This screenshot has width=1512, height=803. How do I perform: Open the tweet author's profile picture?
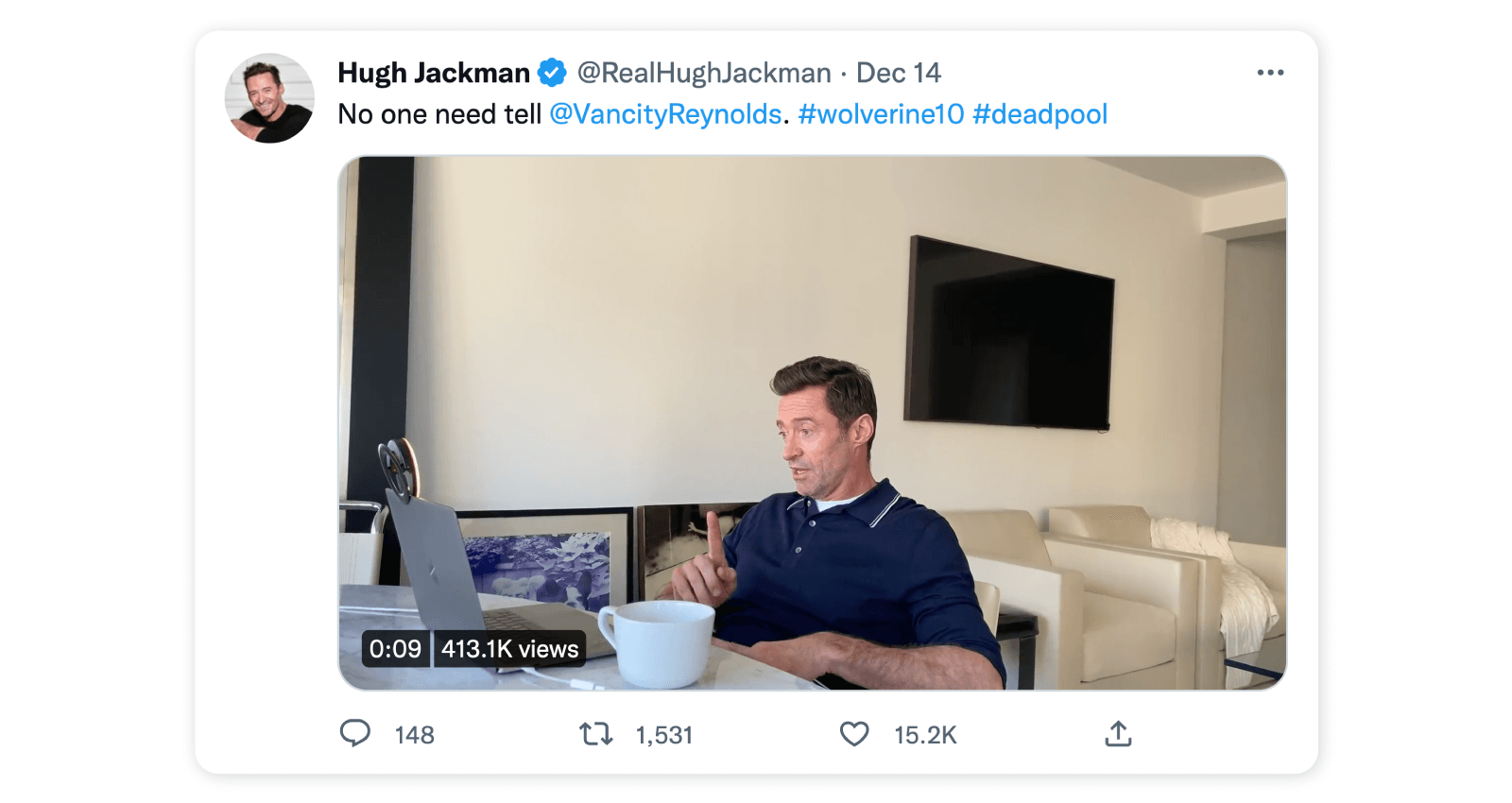pos(269,98)
